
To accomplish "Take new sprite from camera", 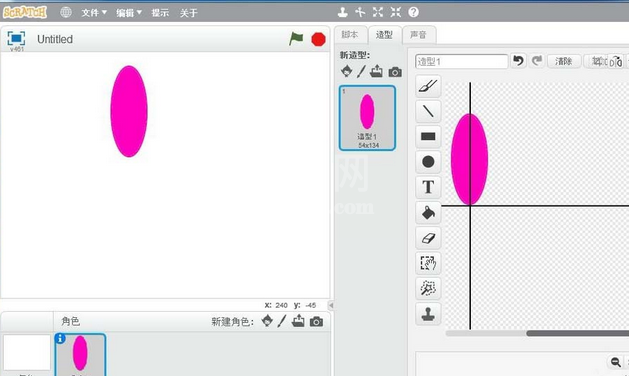I will 317,321.
